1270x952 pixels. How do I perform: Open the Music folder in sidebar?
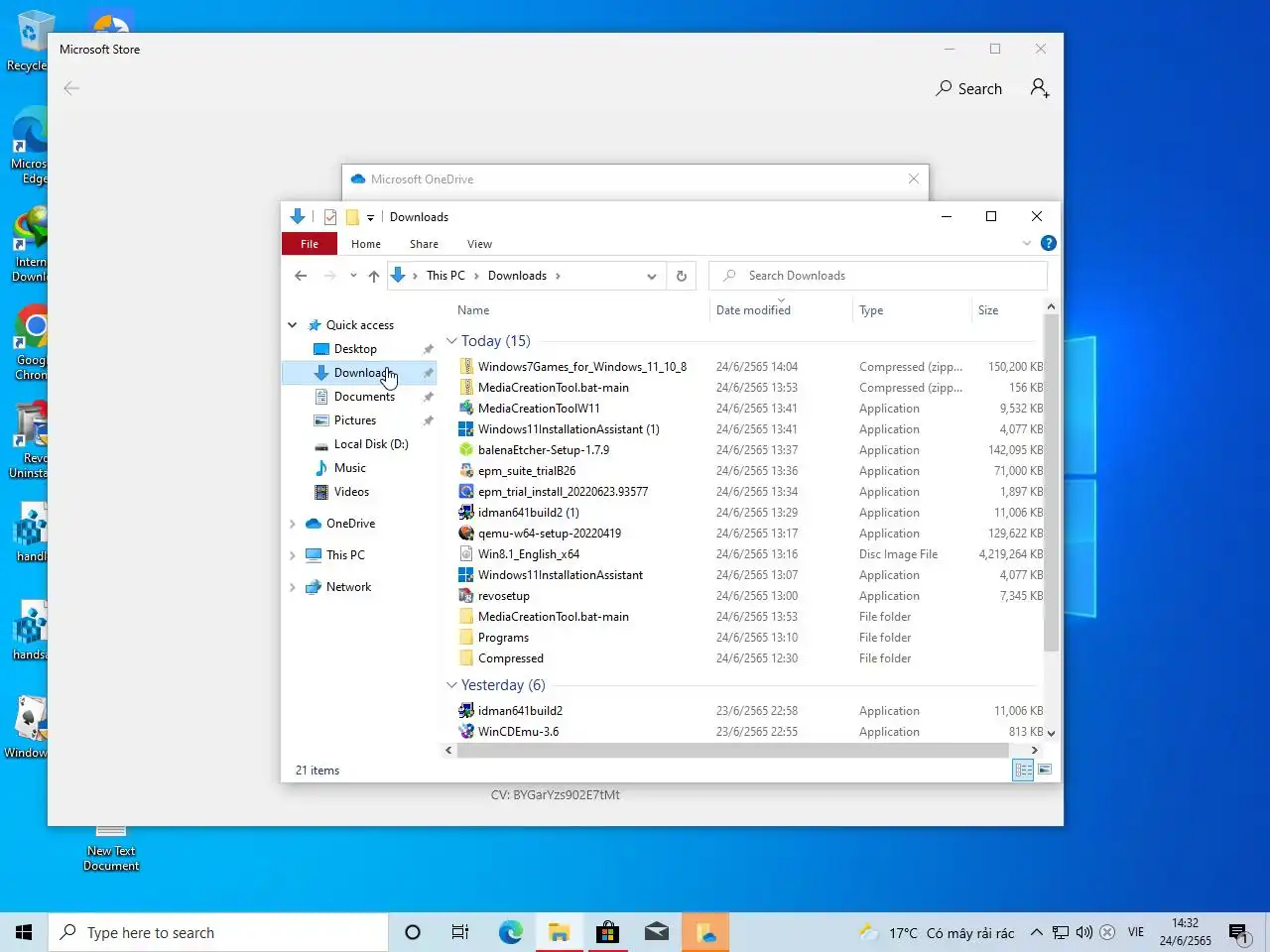click(x=349, y=468)
